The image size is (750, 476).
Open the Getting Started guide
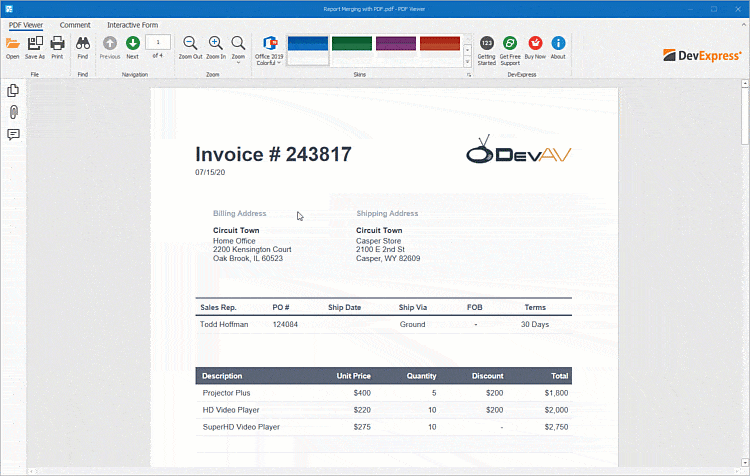[x=486, y=45]
